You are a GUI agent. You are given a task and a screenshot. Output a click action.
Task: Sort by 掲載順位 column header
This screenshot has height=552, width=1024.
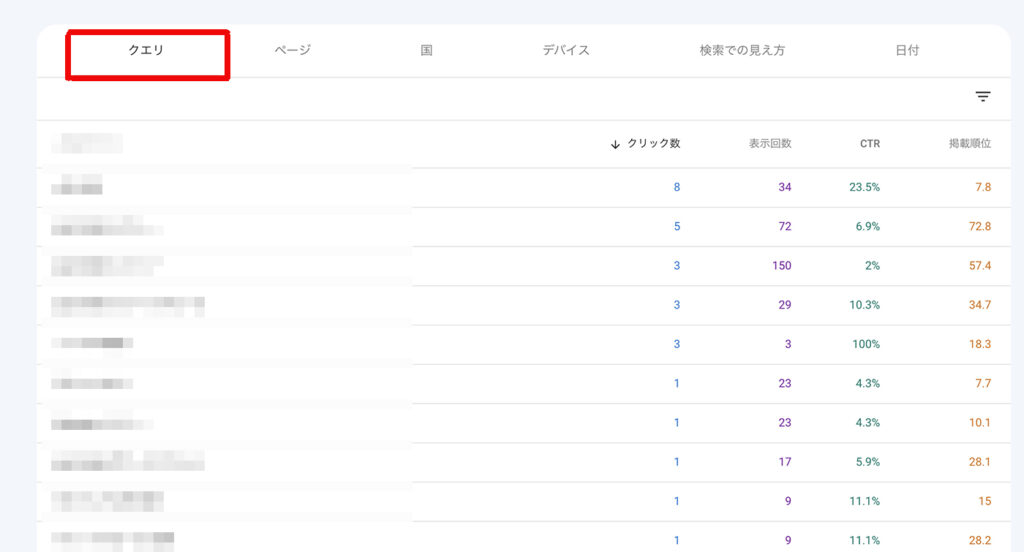(970, 144)
